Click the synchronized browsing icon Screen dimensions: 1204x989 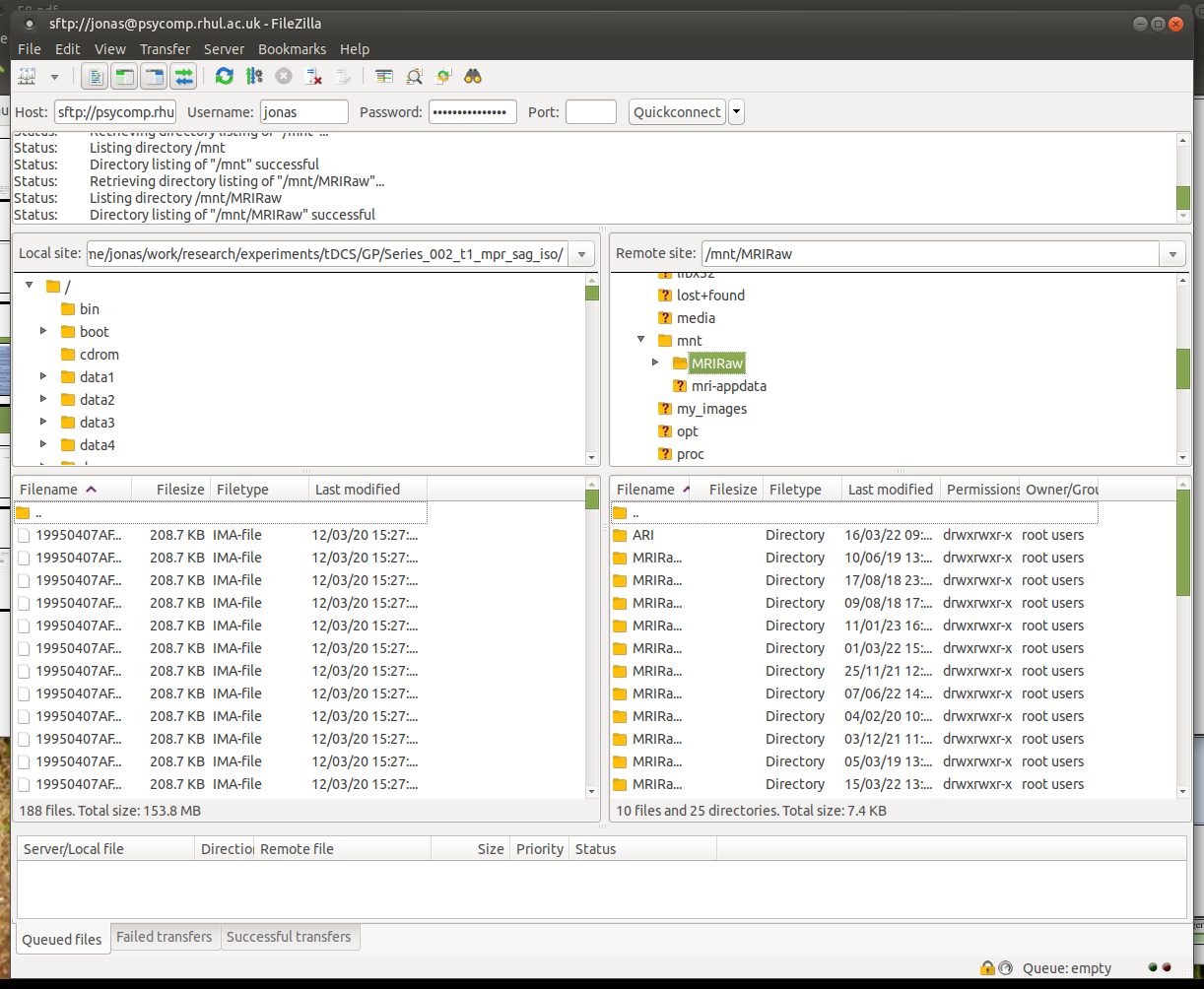coord(444,76)
